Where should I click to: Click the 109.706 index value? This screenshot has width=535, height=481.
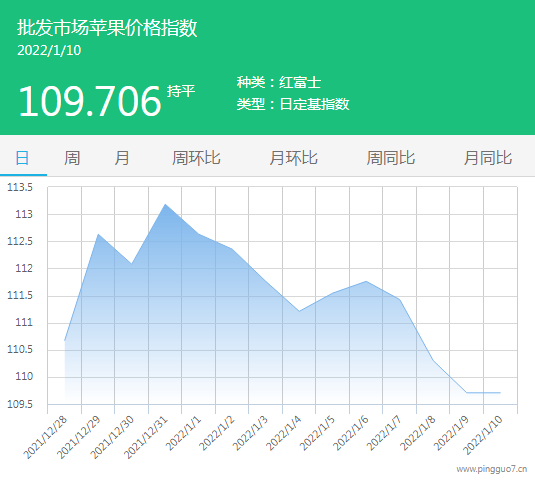[x=89, y=101]
